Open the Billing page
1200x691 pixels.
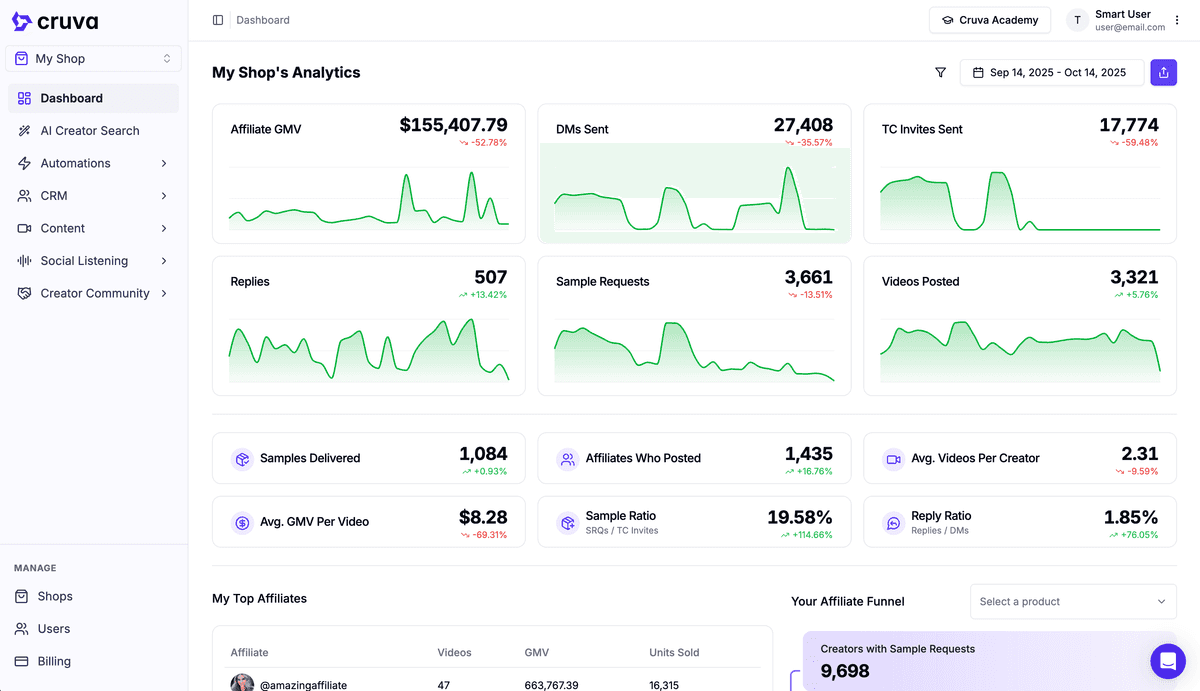coord(54,661)
